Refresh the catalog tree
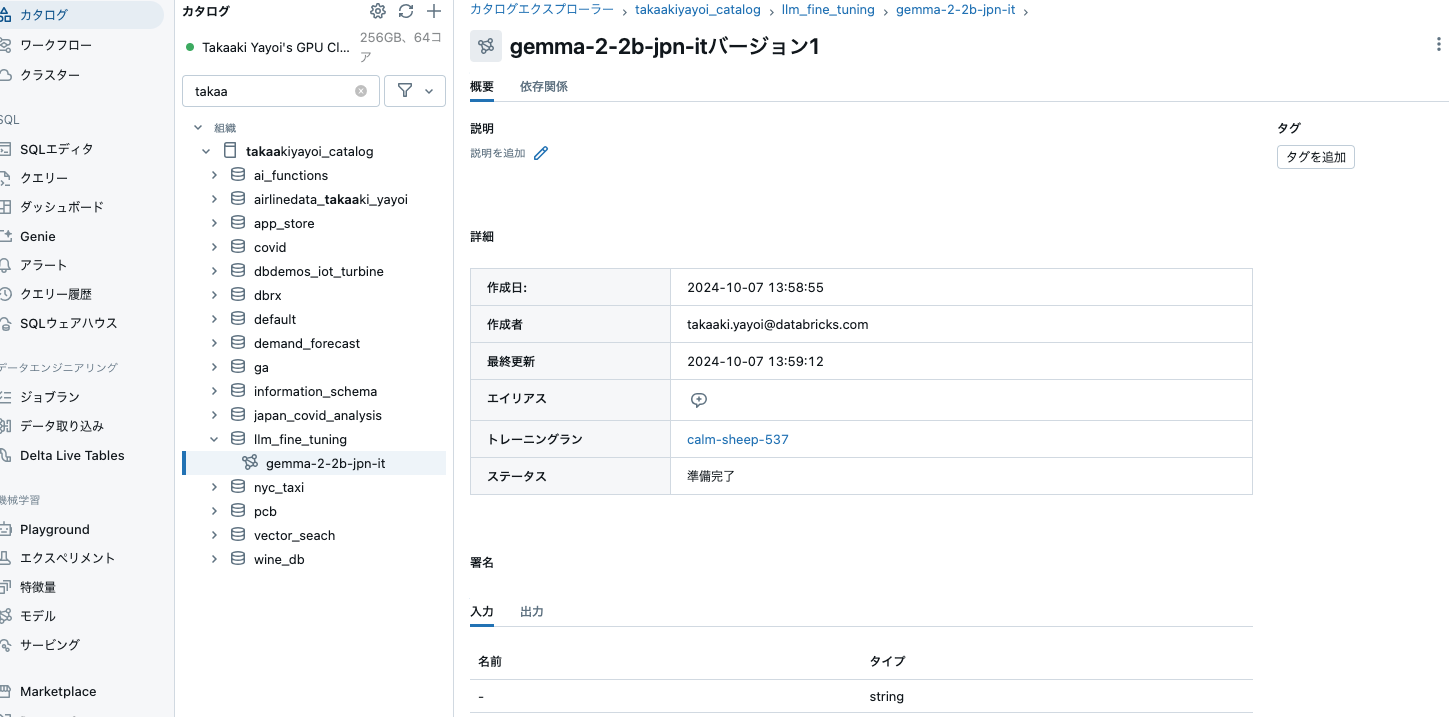1449x717 pixels. pyautogui.click(x=405, y=11)
